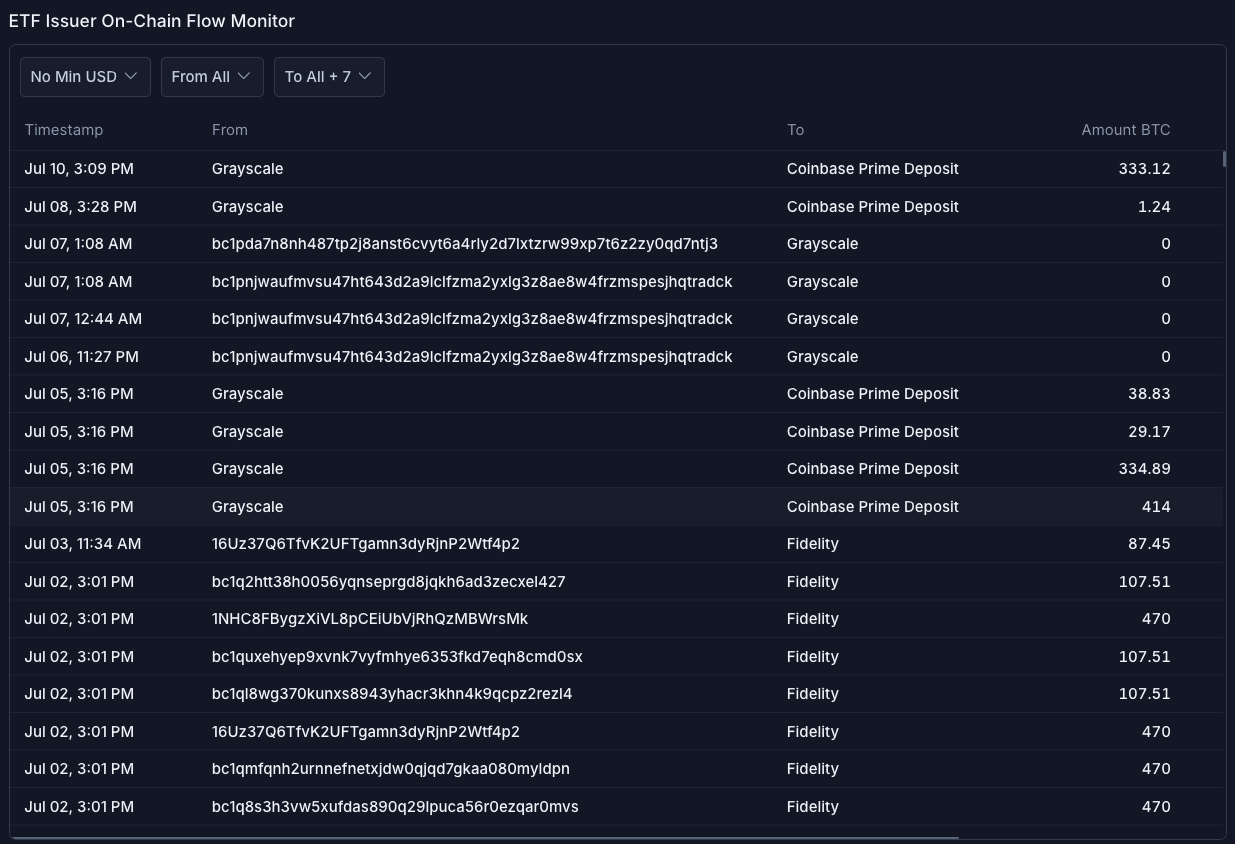1235x844 pixels.
Task: Open the No Min USD dropdown
Action: click(85, 77)
